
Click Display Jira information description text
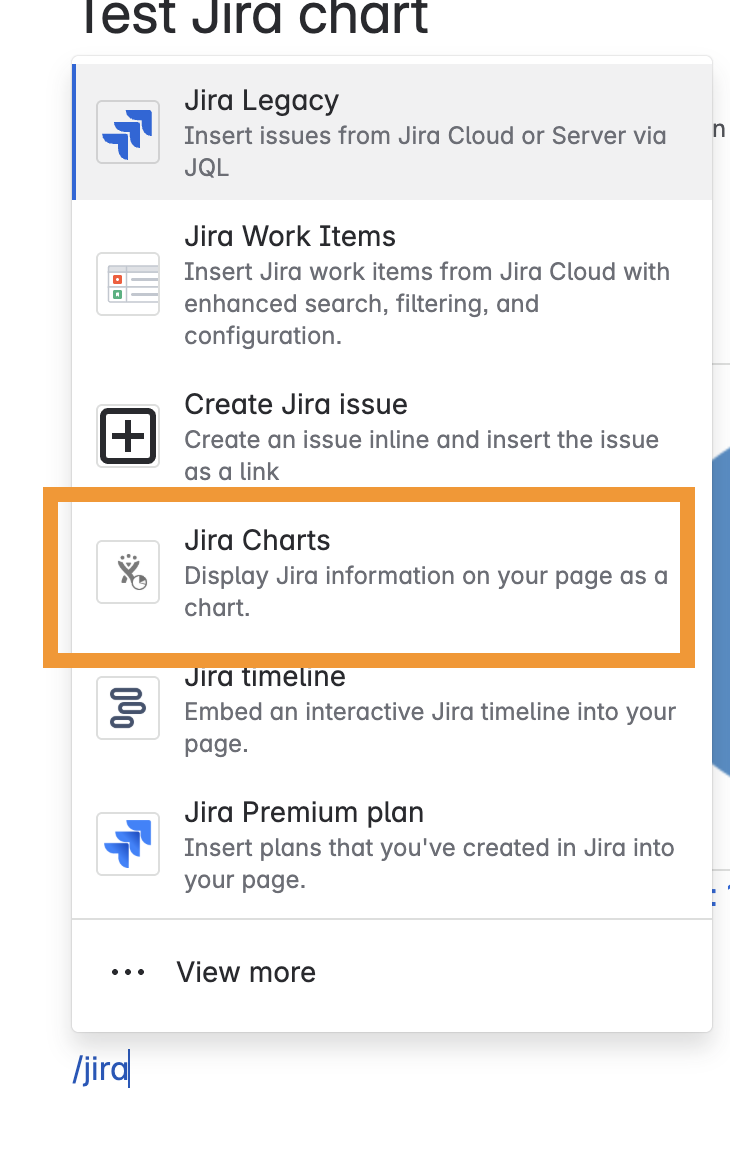425,591
